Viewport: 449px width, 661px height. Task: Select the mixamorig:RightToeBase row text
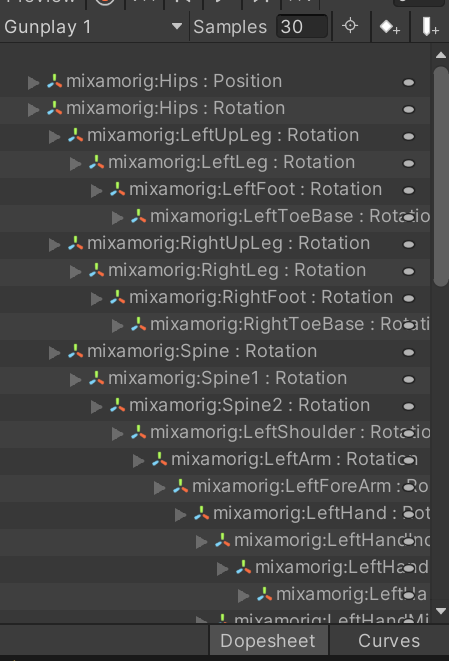coord(290,324)
